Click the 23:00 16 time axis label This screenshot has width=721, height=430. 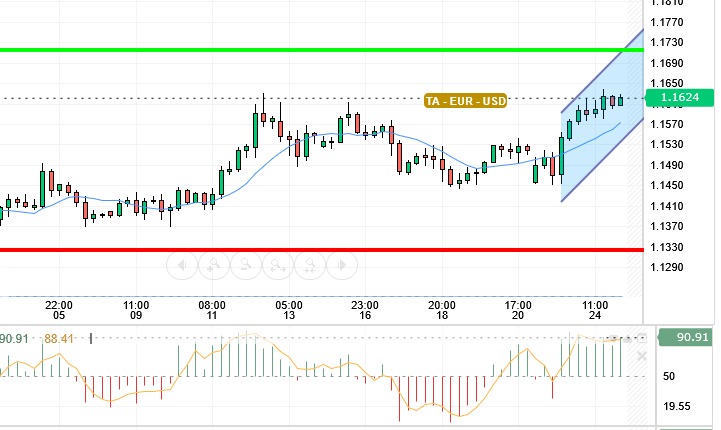365,310
